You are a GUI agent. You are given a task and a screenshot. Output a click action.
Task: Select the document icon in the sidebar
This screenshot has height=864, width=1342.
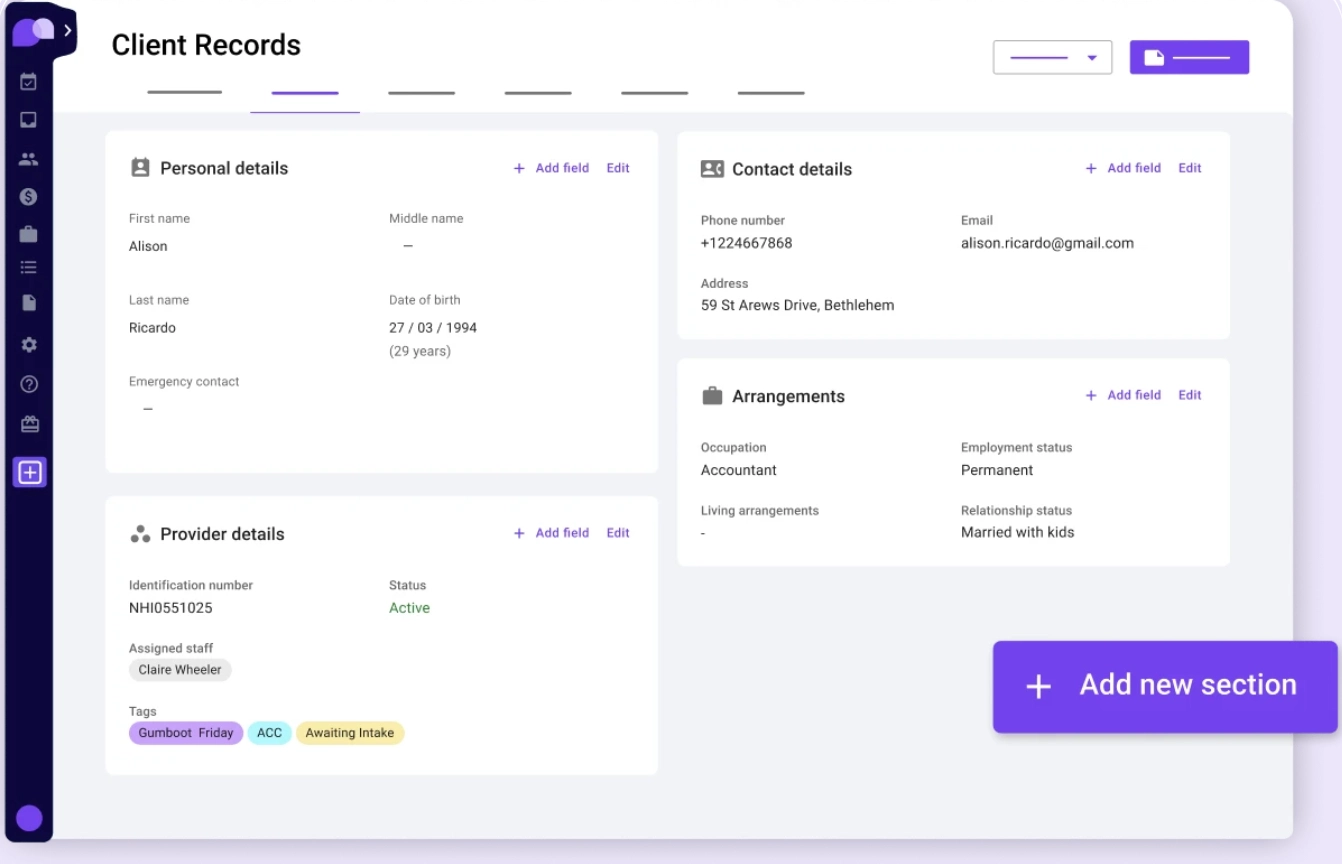[28, 302]
